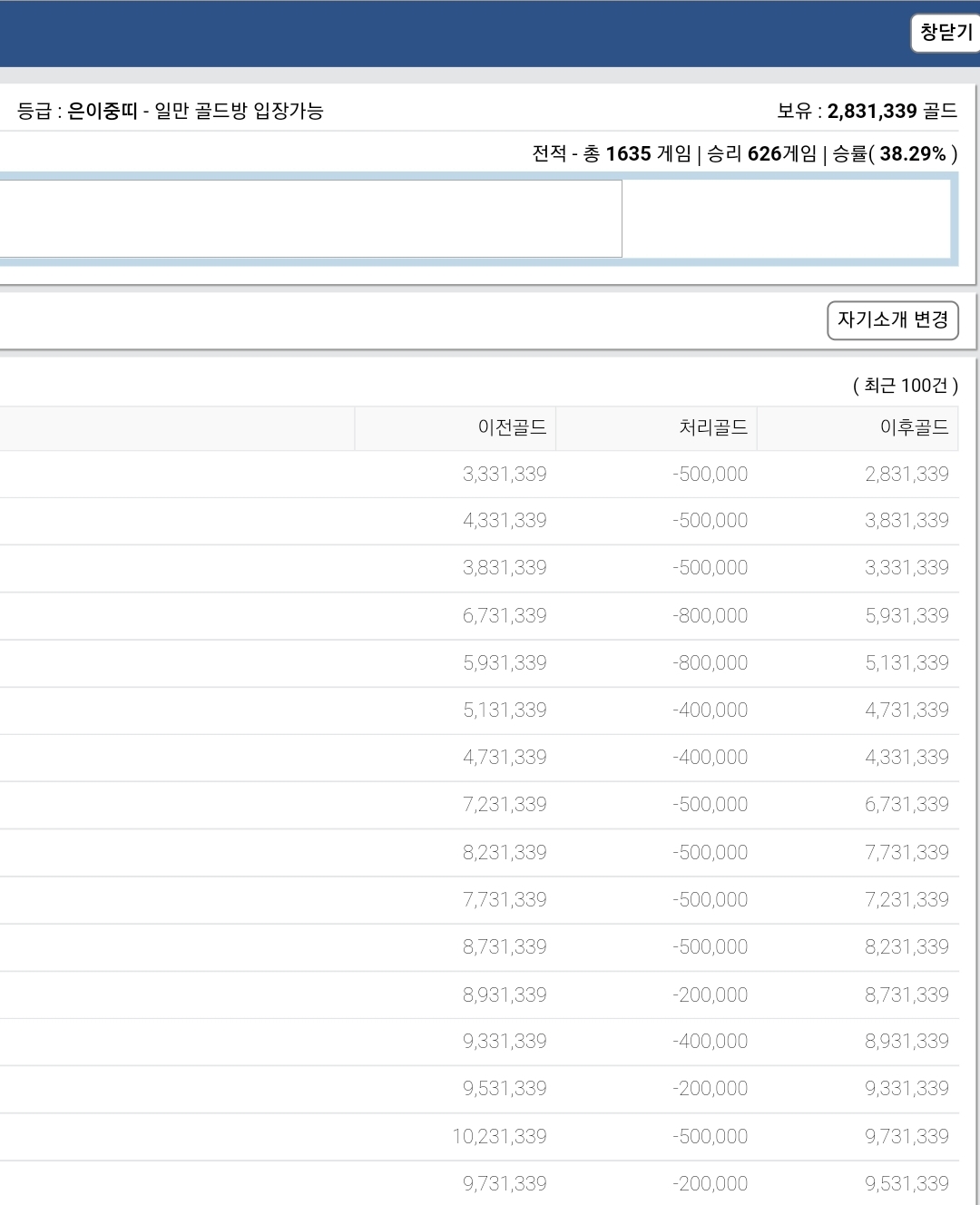This screenshot has width=980, height=1205.
Task: Select the 이전골드 value 8,731,339
Action: tap(505, 946)
